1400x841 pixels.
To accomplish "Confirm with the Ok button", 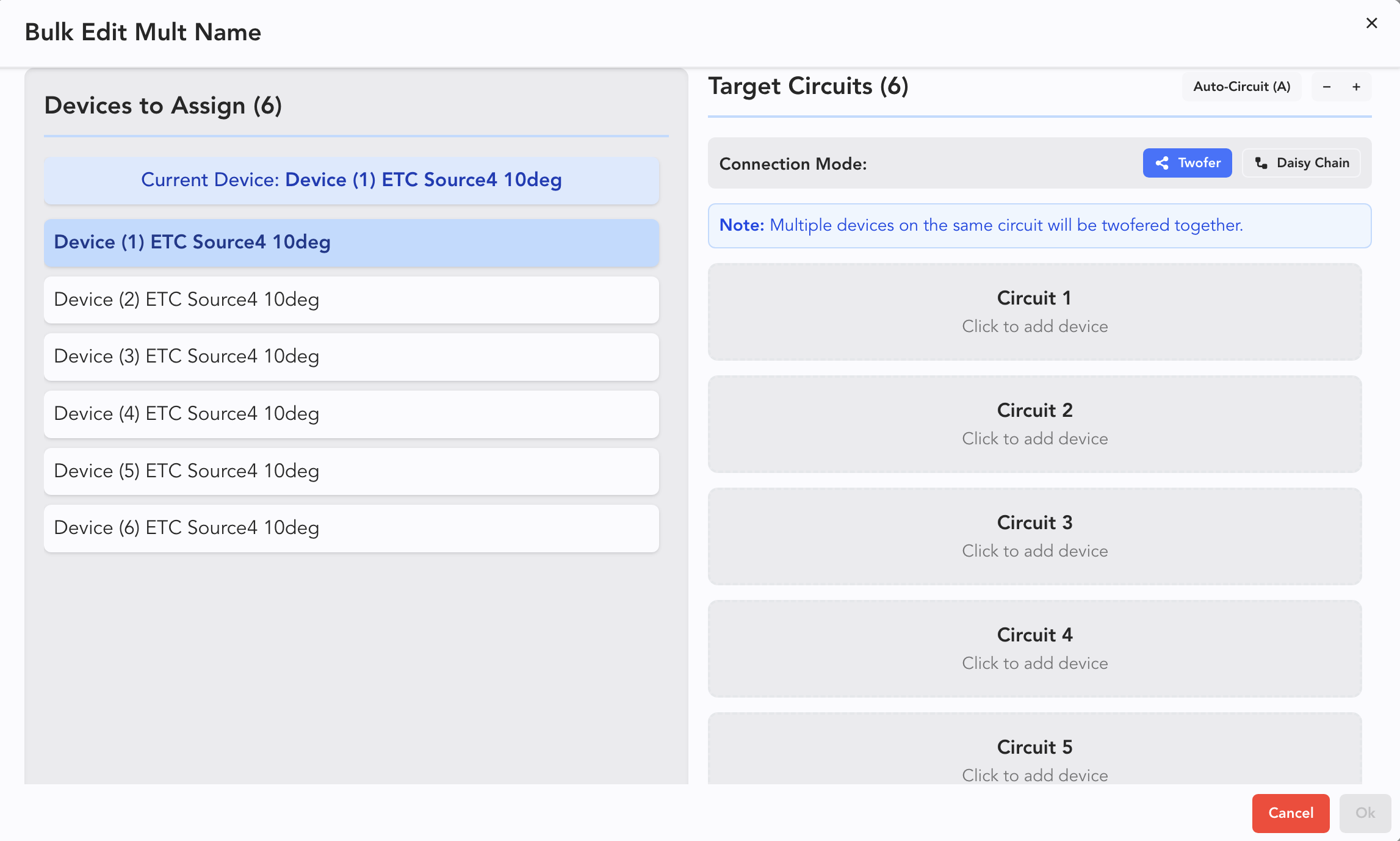I will (x=1365, y=813).
